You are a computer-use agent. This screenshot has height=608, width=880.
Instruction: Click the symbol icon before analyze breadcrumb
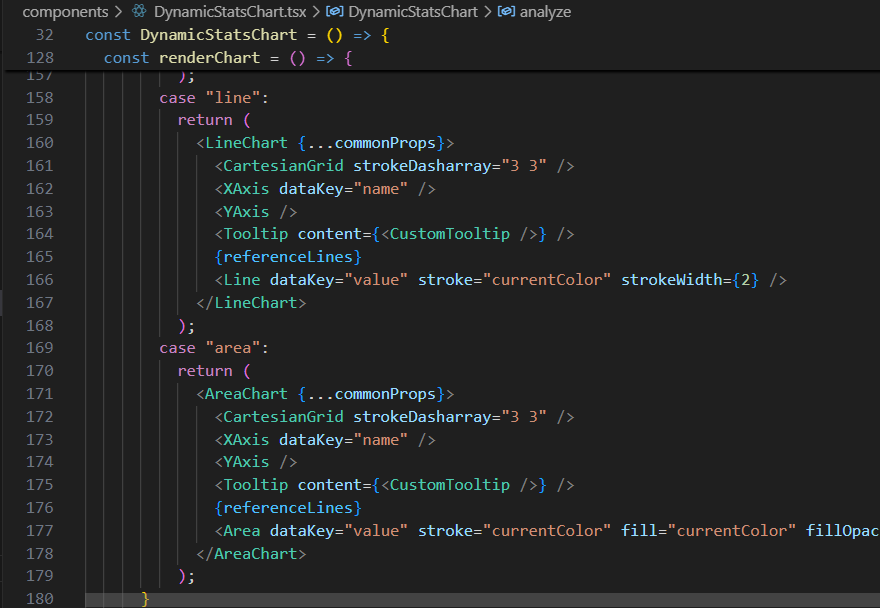coord(506,11)
